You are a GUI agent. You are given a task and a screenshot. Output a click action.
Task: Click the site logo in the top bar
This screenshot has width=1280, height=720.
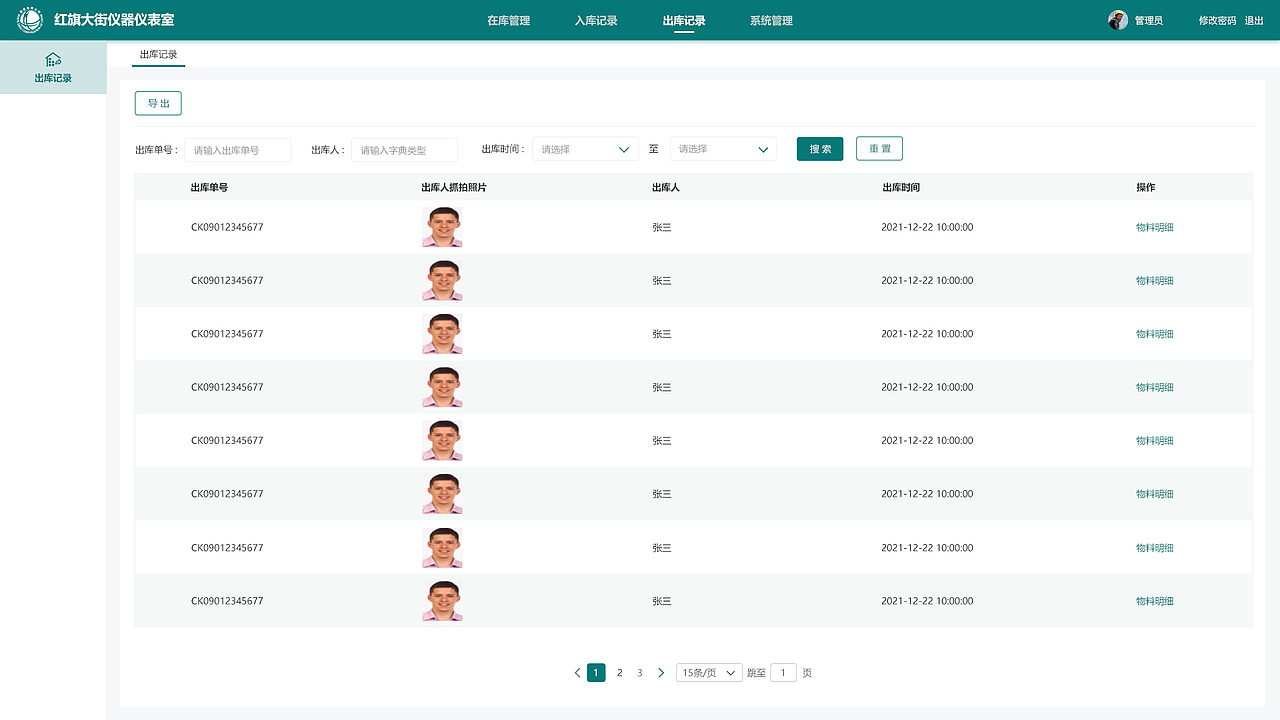pos(29,19)
